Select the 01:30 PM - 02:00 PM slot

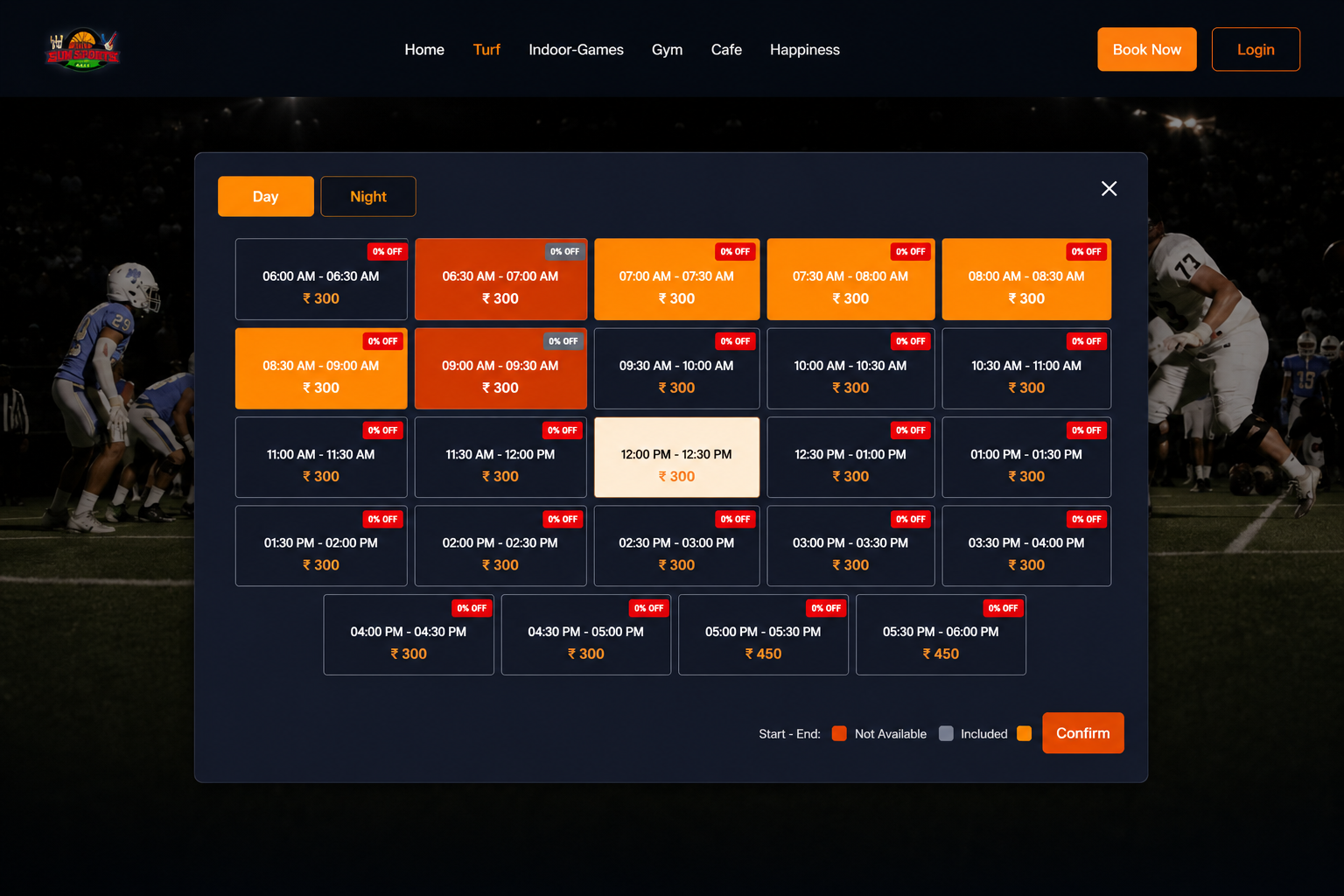321,546
